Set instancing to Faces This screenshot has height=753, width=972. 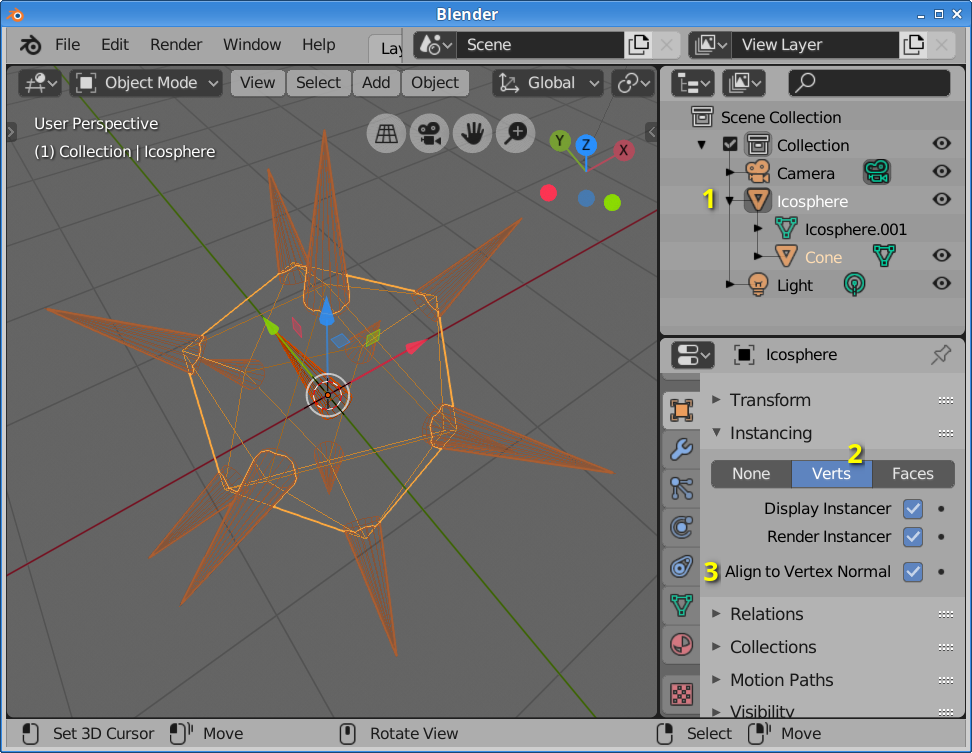[912, 473]
